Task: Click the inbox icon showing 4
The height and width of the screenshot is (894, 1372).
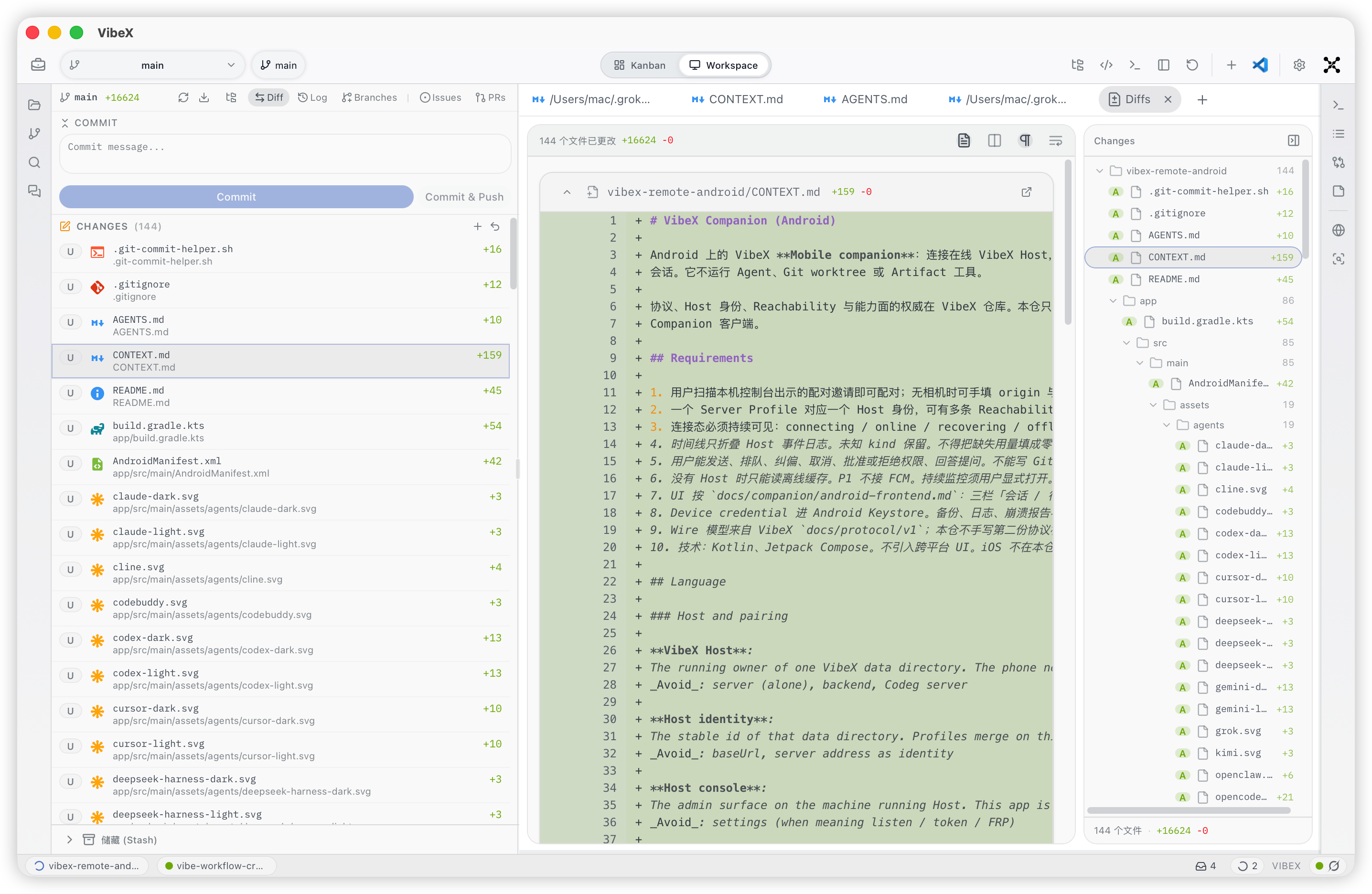Action: (x=1205, y=865)
